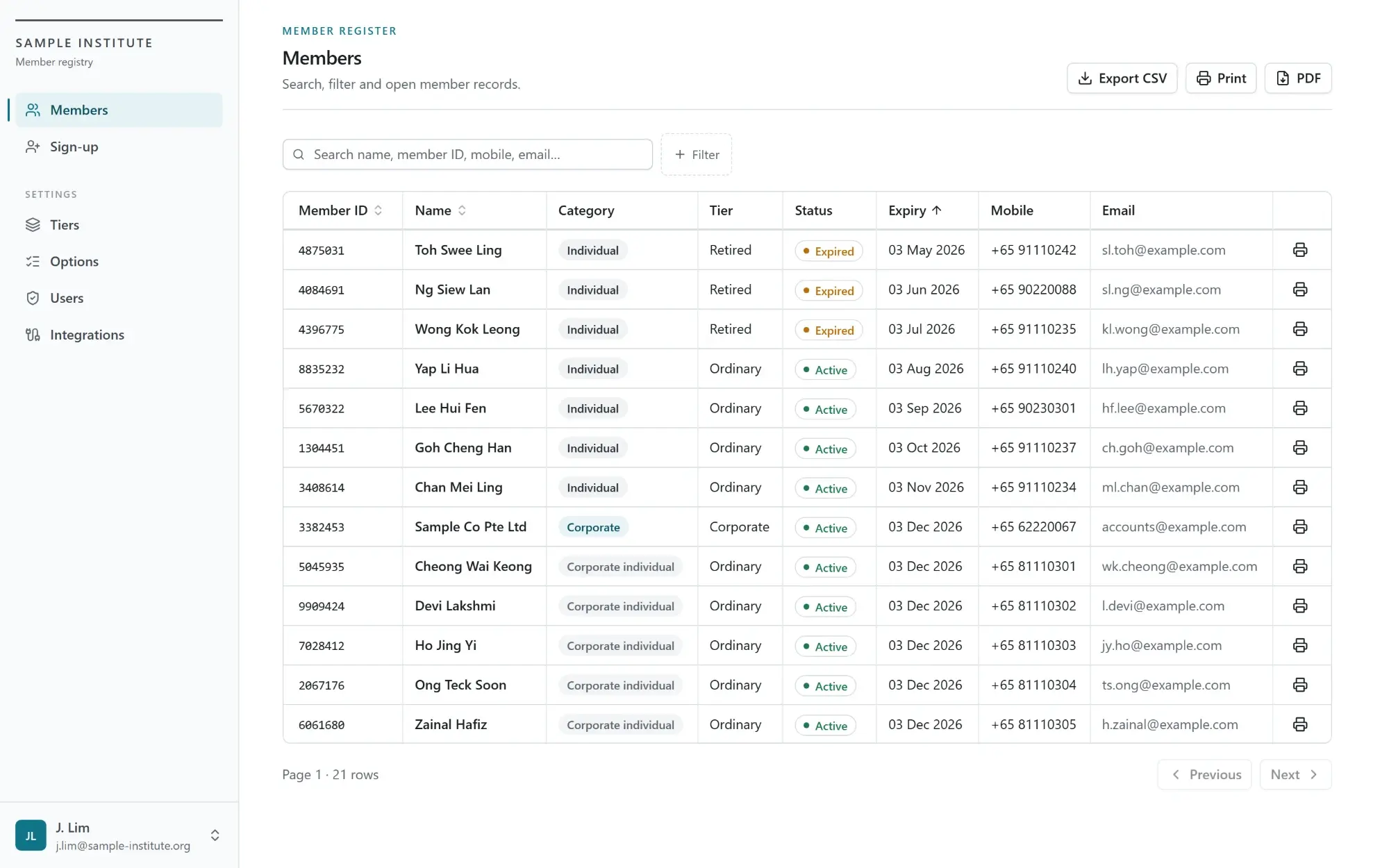
Task: Go to the Previous page
Action: coord(1204,775)
